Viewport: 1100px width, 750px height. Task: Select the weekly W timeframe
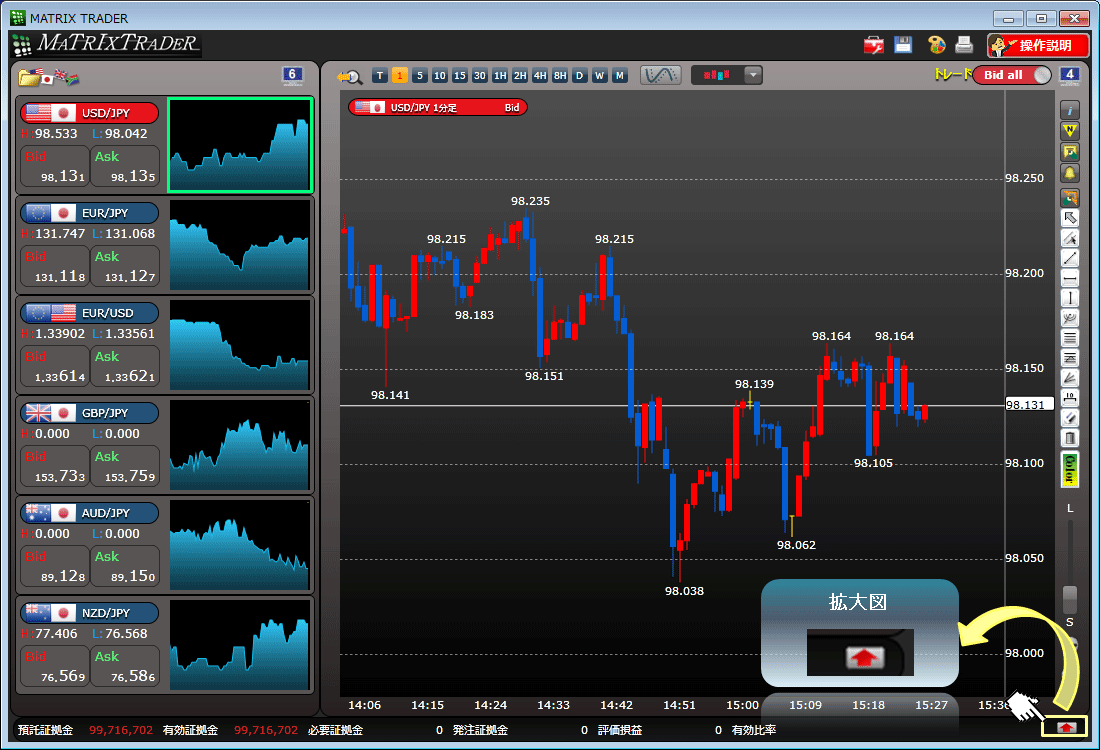(600, 76)
